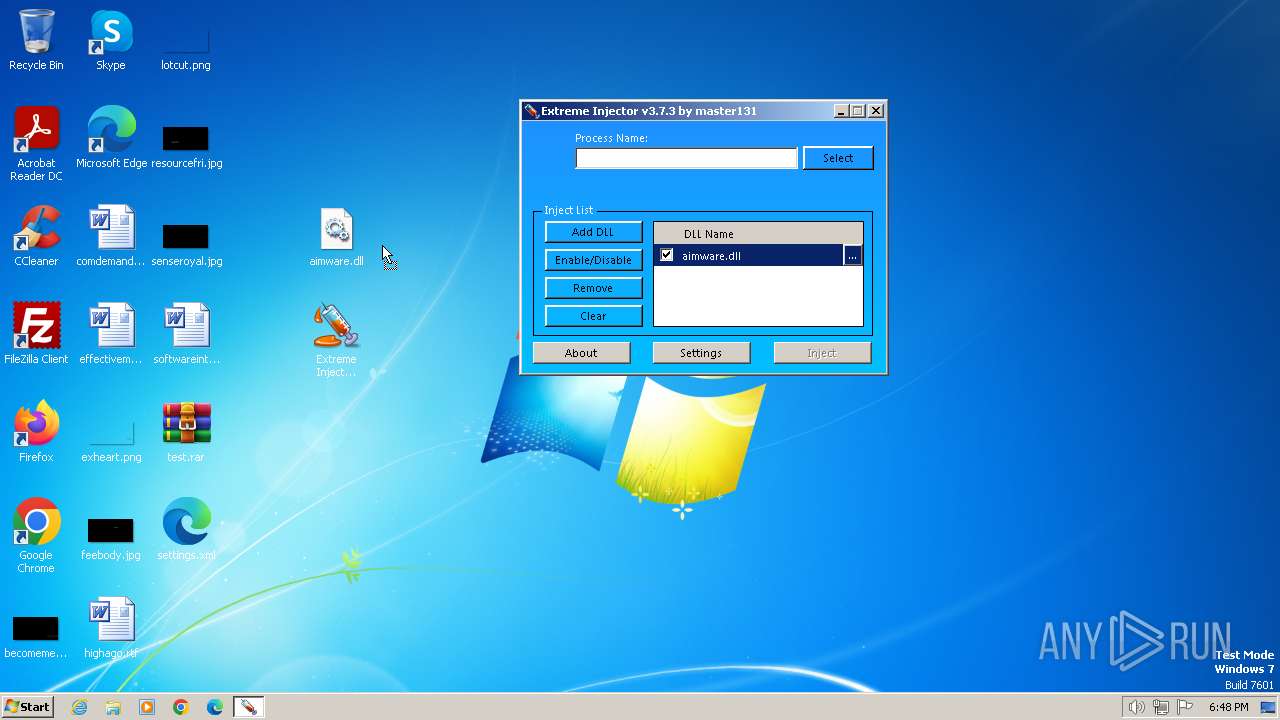Focus the Process Name input field

coord(686,158)
